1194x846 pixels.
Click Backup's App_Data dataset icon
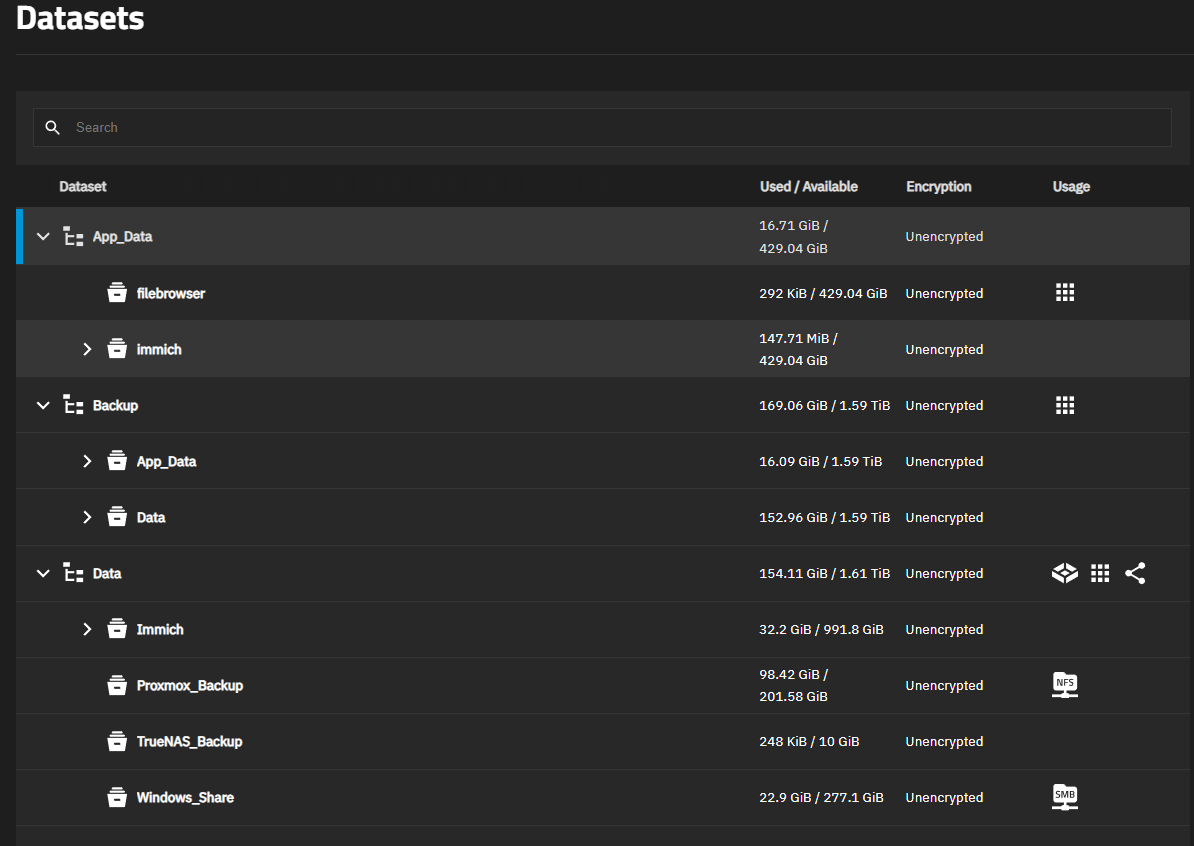point(117,461)
